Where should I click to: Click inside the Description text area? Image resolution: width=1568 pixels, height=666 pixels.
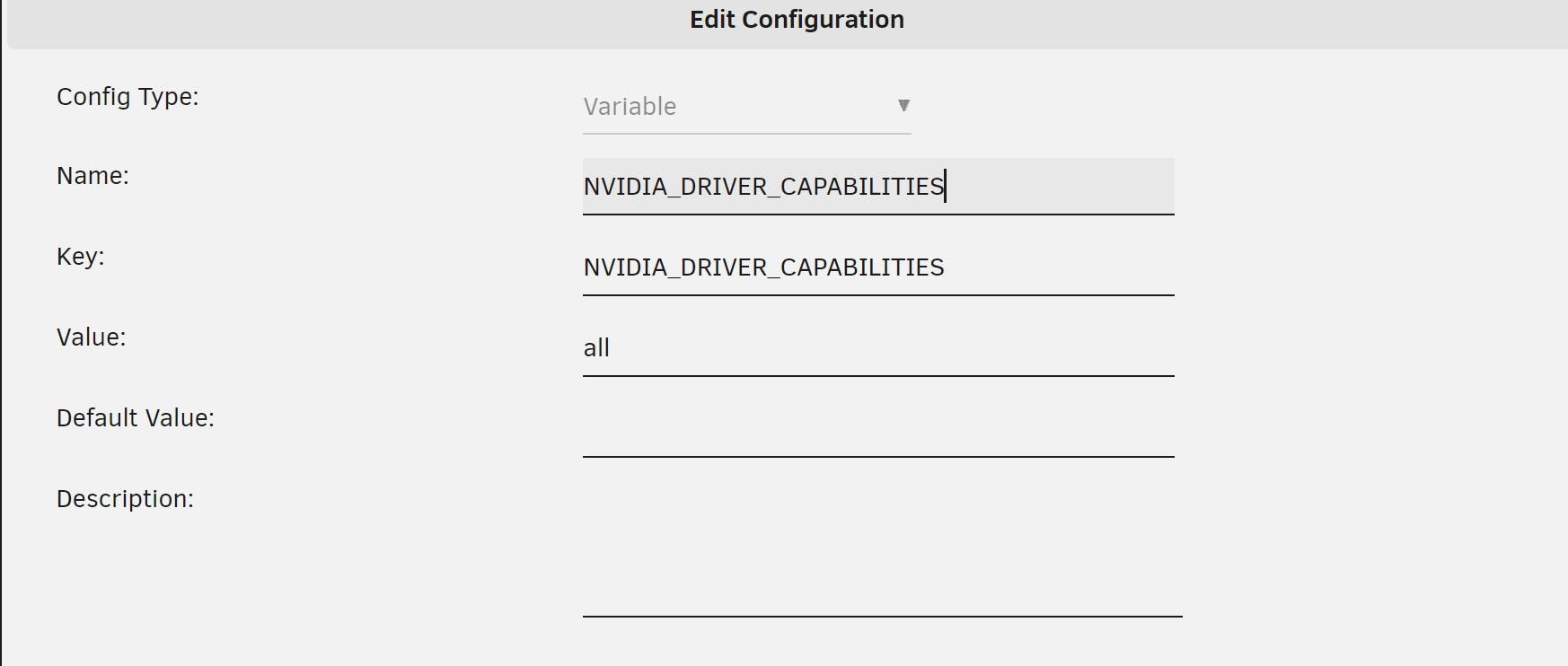(882, 548)
